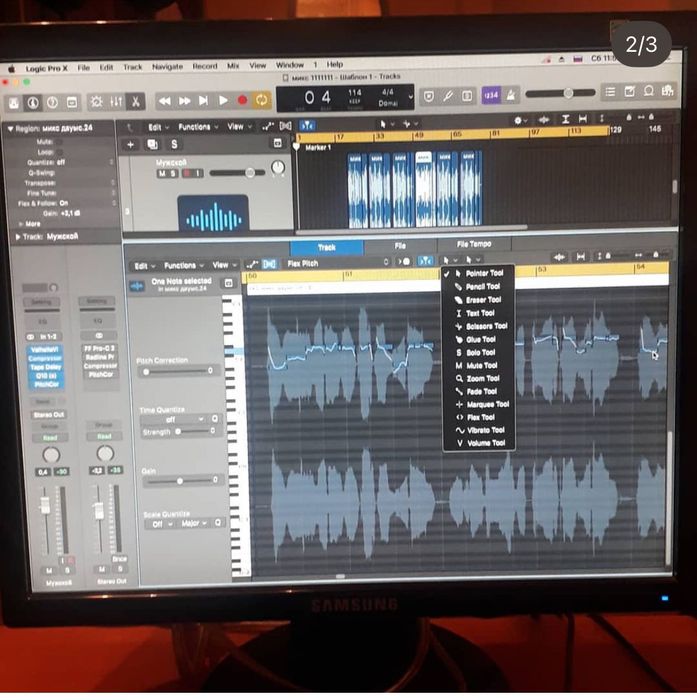Click FF Pro-C 2 plugin on Stereo Out
The height and width of the screenshot is (700, 697).
100,348
